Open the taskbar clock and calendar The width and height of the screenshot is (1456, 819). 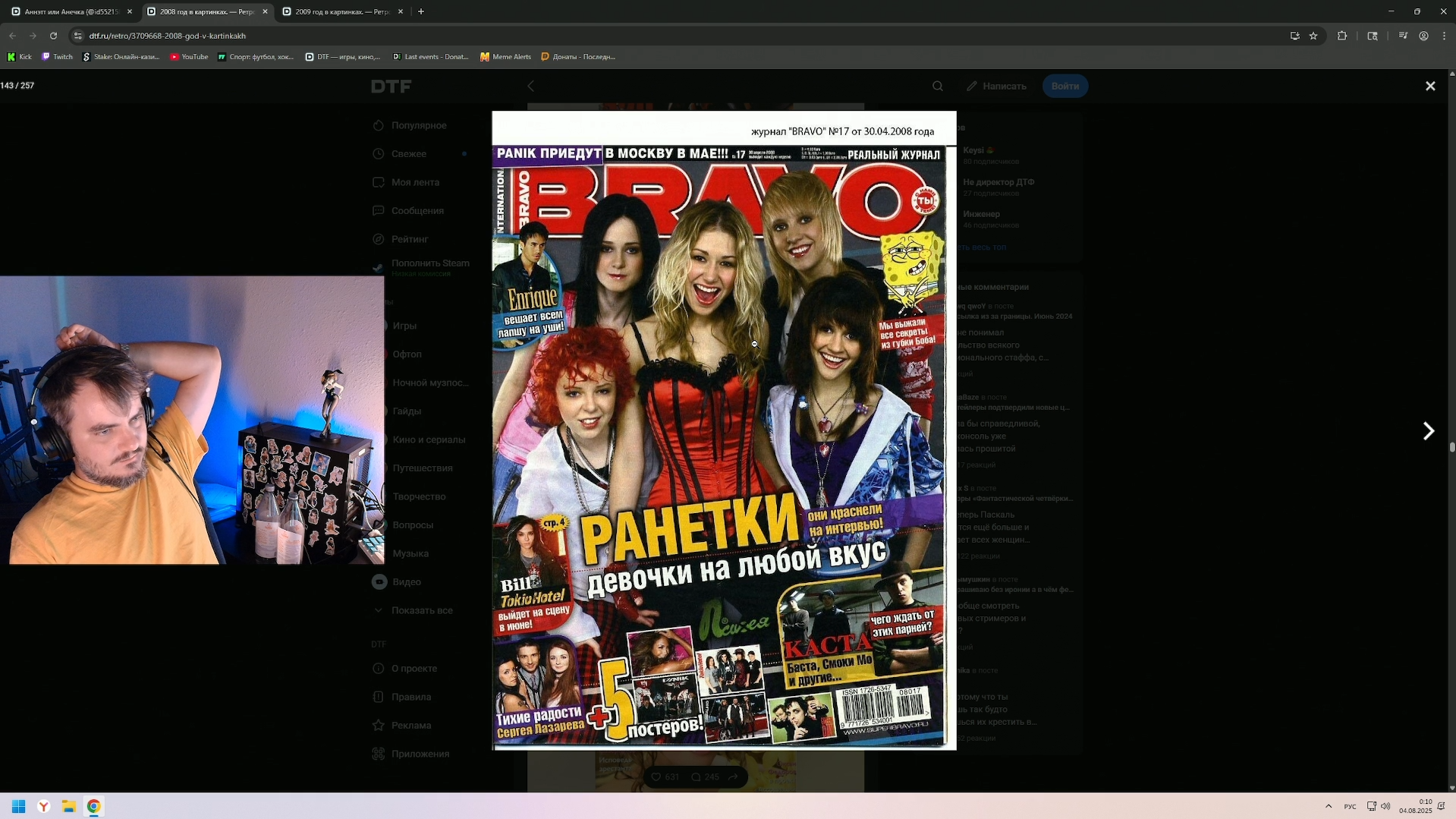coord(1416,806)
